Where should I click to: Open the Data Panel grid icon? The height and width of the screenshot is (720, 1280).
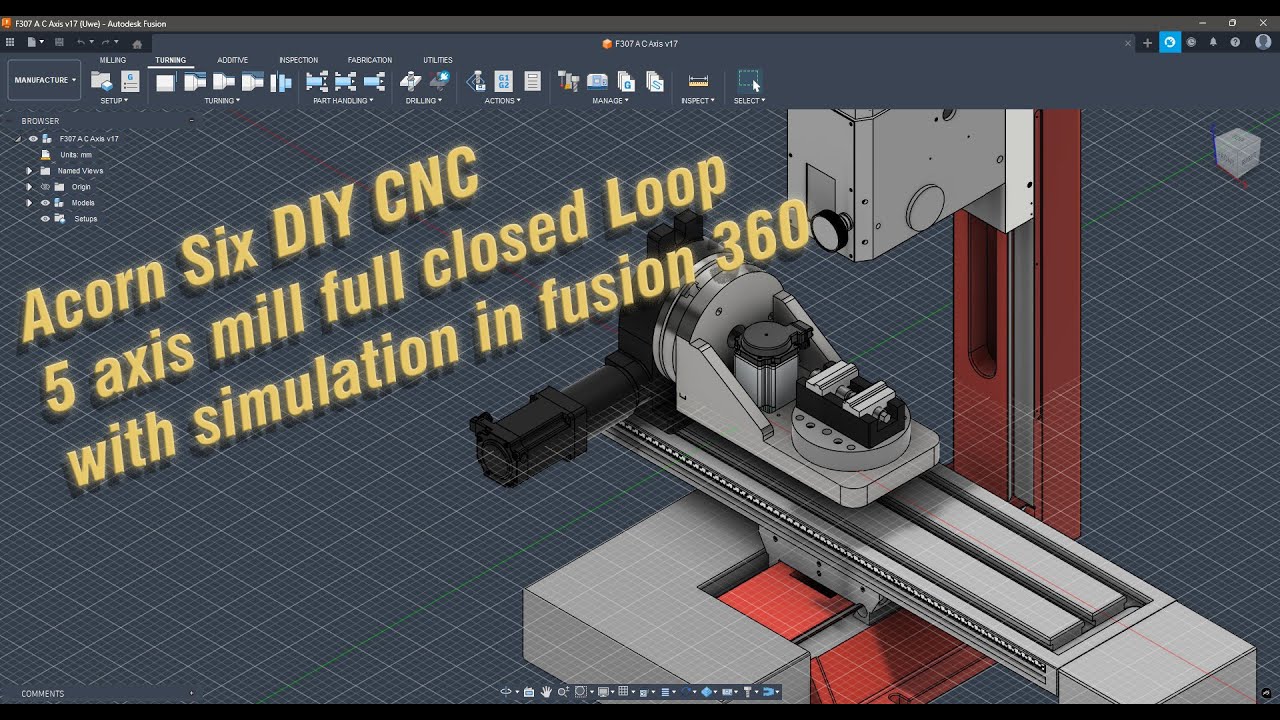coord(10,43)
